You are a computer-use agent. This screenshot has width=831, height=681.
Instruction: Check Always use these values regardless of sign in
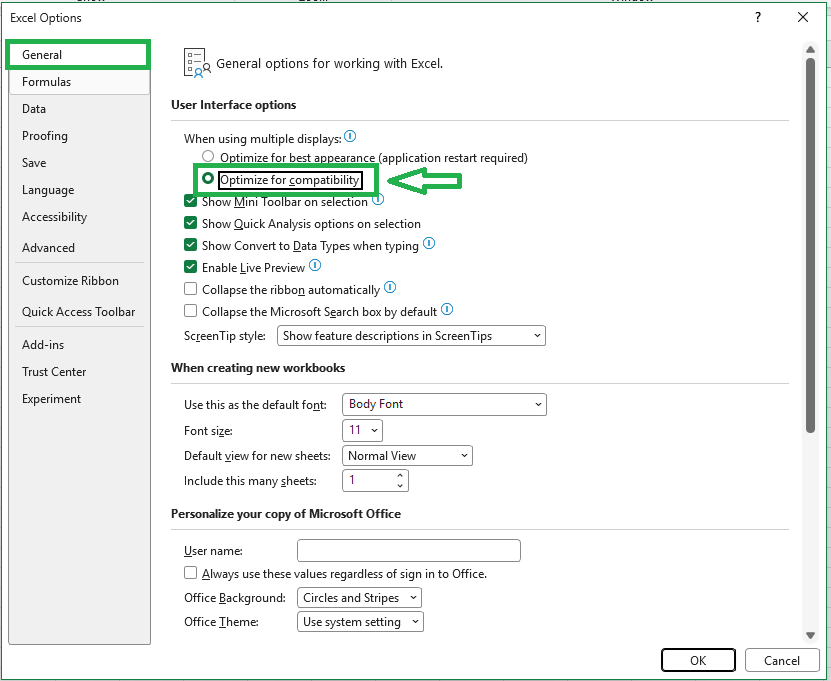[x=190, y=573]
